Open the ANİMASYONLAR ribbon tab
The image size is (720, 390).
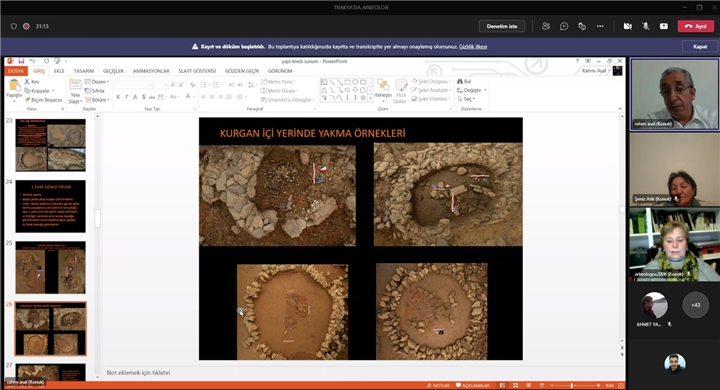tap(151, 71)
